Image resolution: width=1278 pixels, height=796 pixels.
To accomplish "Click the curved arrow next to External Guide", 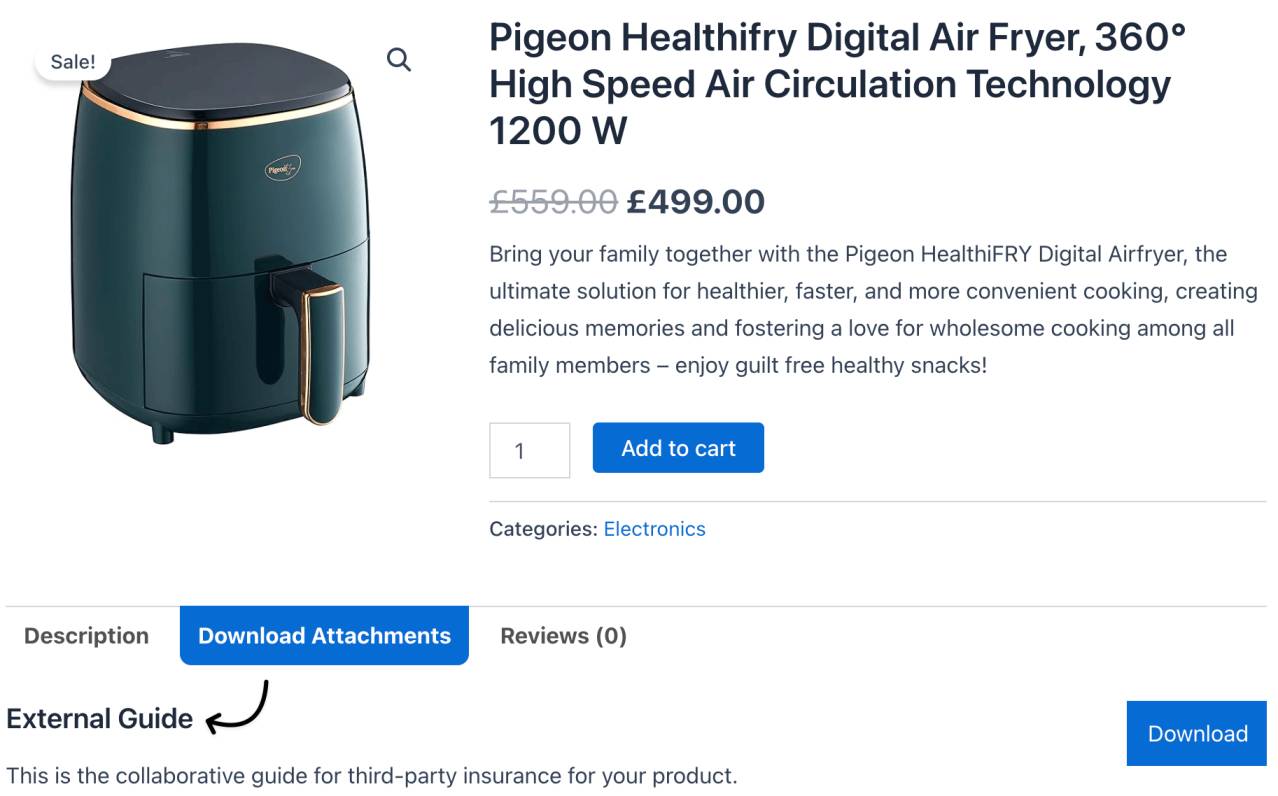I will (238, 707).
